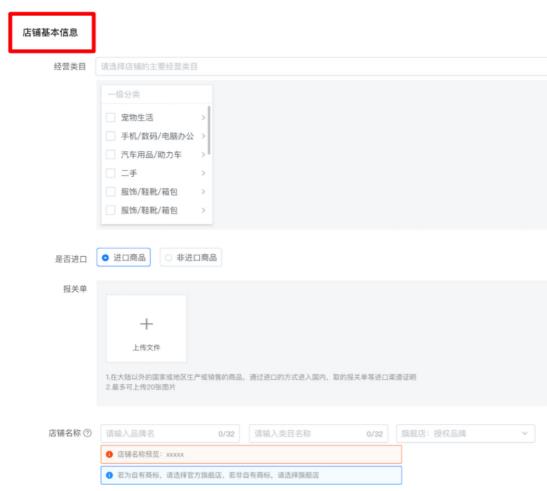Focus the category name input field
The width and height of the screenshot is (547, 491).
318,433
